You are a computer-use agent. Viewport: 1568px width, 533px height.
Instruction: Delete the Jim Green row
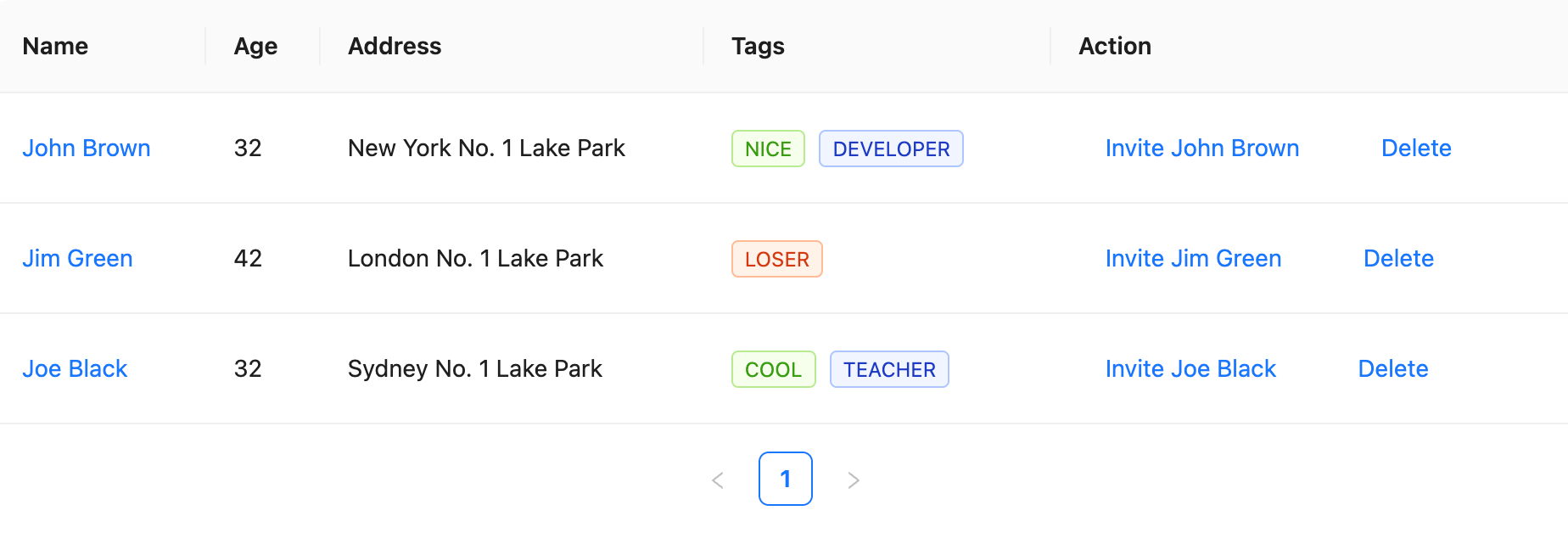coord(1398,258)
